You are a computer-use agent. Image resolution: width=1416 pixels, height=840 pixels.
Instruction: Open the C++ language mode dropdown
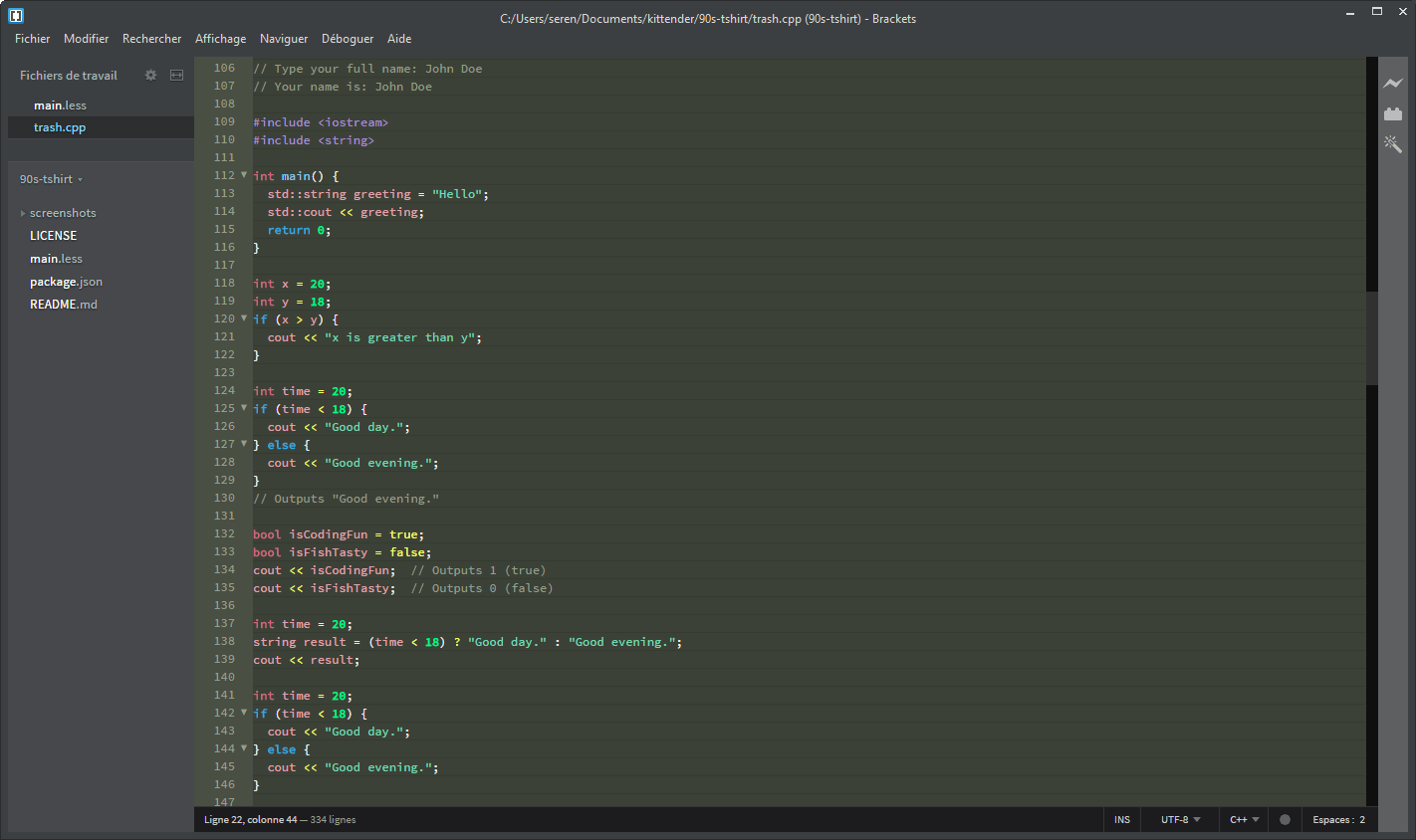pyautogui.click(x=1243, y=819)
